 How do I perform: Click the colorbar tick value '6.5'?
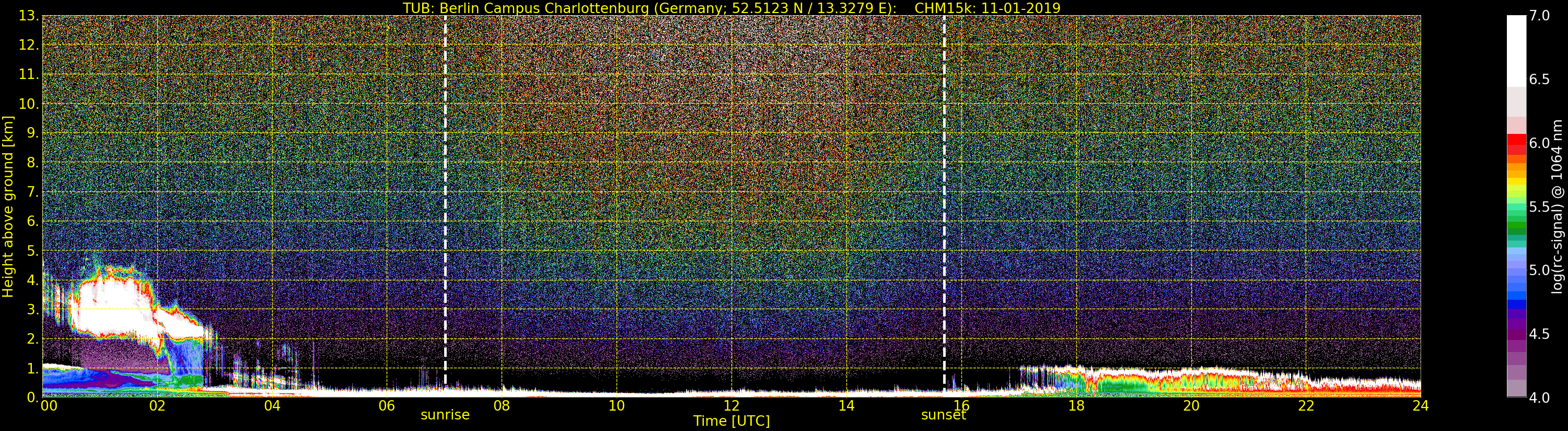click(1539, 80)
